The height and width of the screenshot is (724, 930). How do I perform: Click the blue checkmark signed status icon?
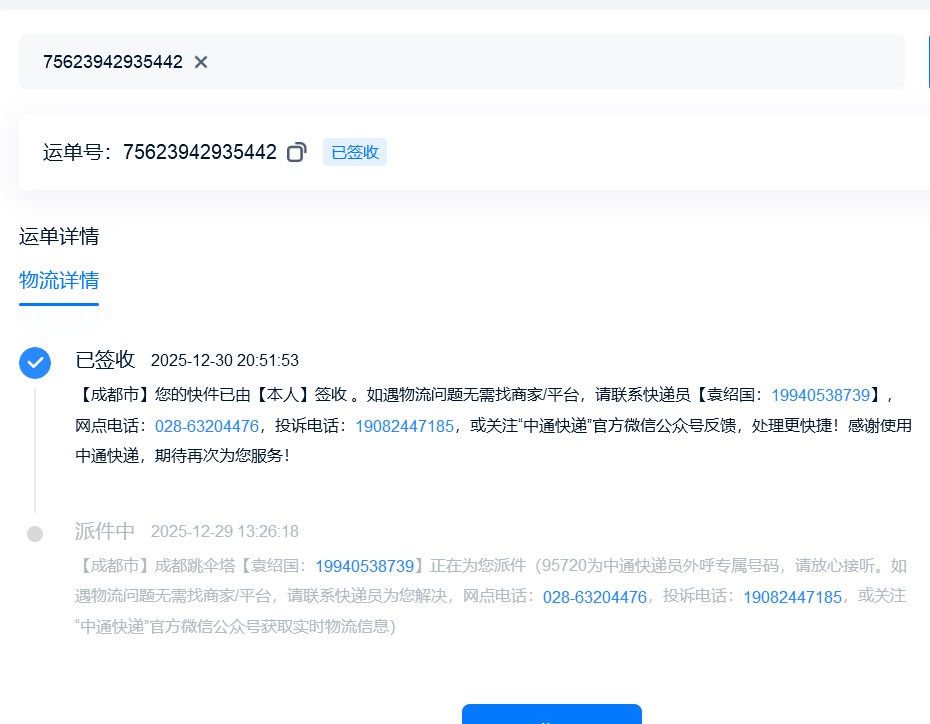35,363
